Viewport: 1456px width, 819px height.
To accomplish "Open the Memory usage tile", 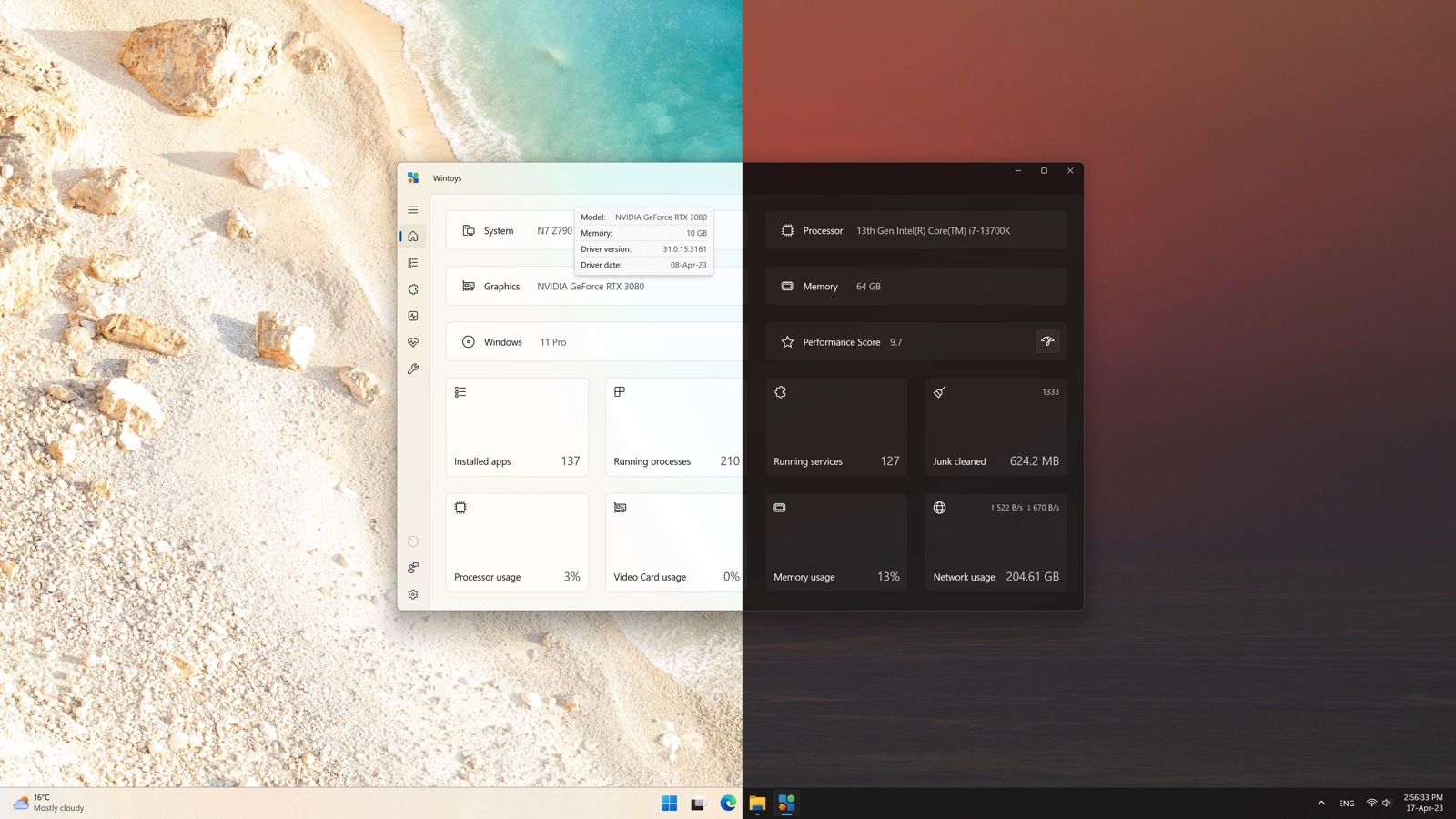I will [x=836, y=542].
